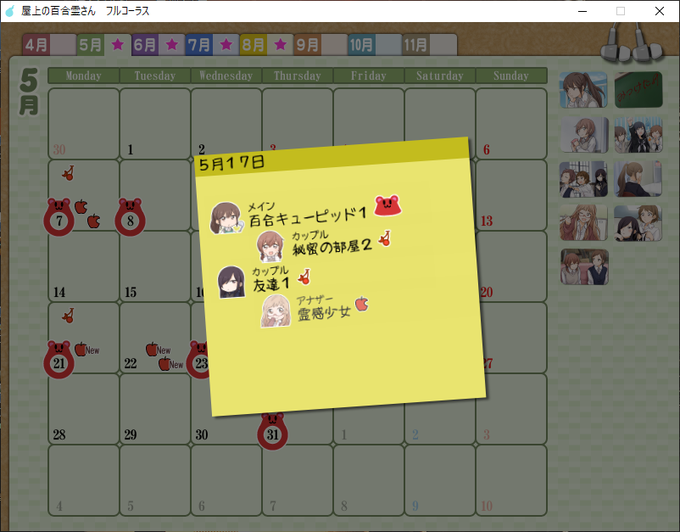680x532 pixels.
Task: Click the bear marker on May 21
Action: click(x=59, y=359)
